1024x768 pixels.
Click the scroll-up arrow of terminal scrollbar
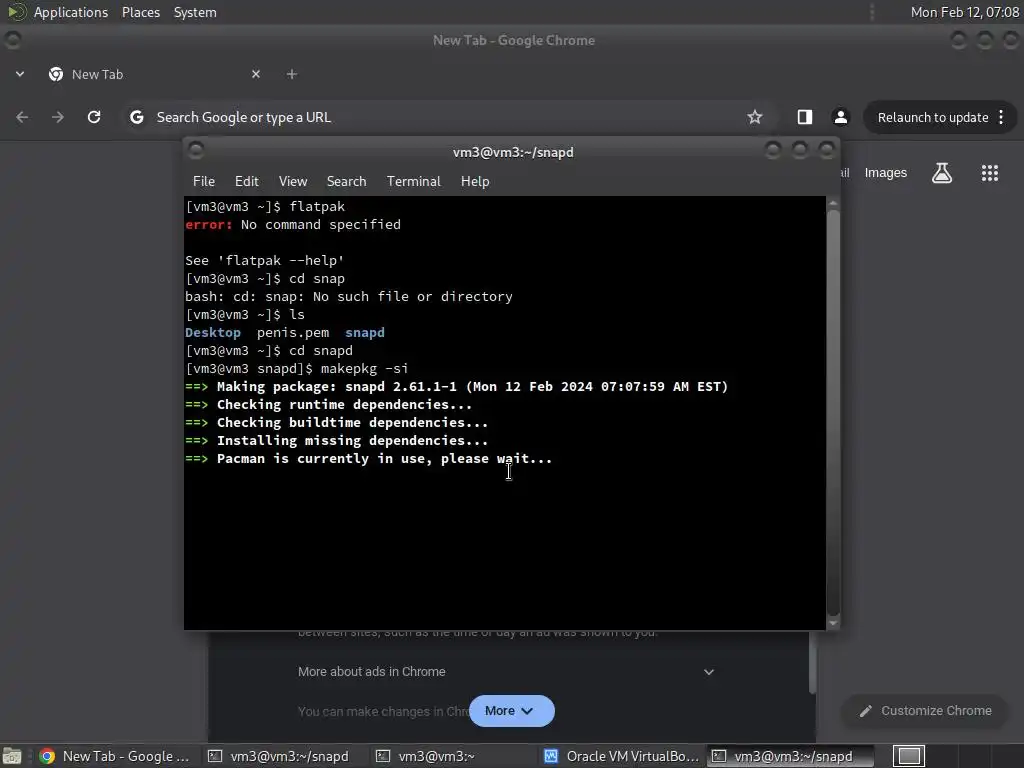[x=833, y=203]
